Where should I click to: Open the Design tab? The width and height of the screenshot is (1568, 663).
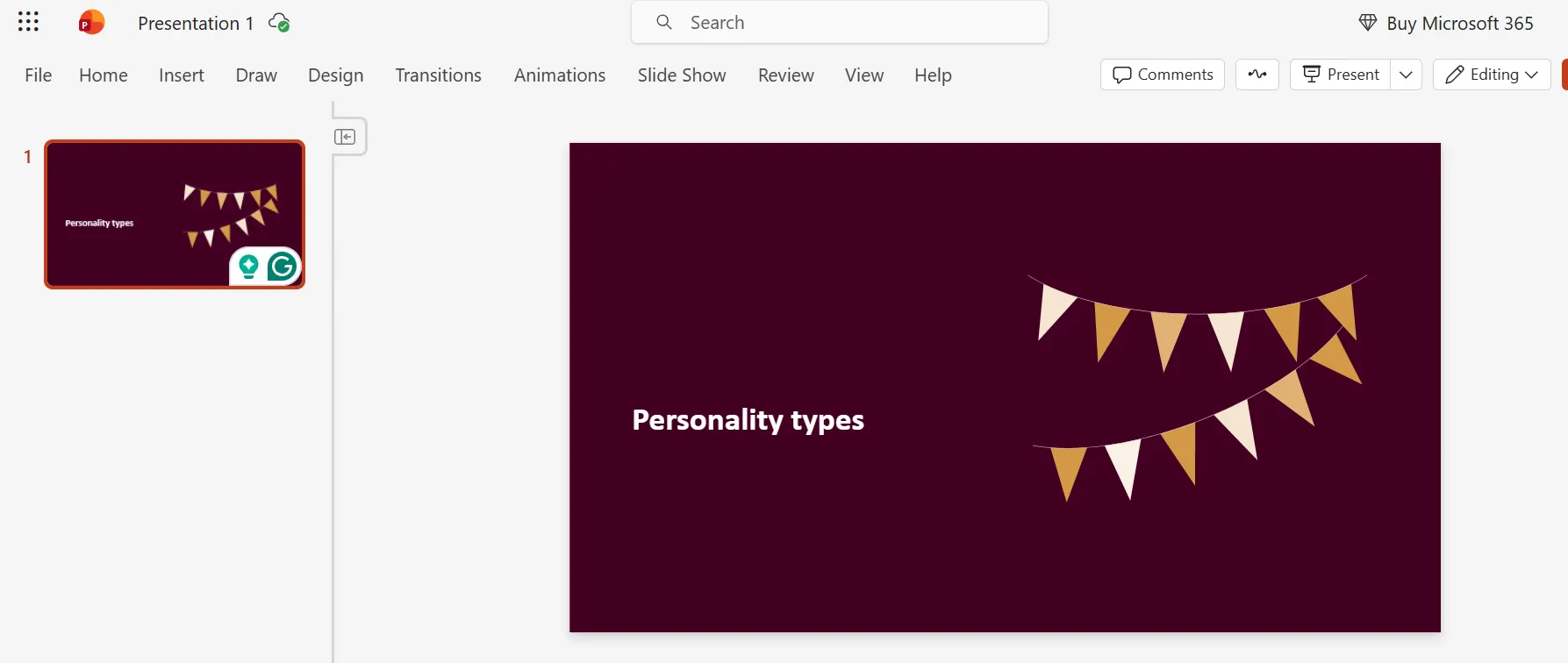tap(336, 75)
